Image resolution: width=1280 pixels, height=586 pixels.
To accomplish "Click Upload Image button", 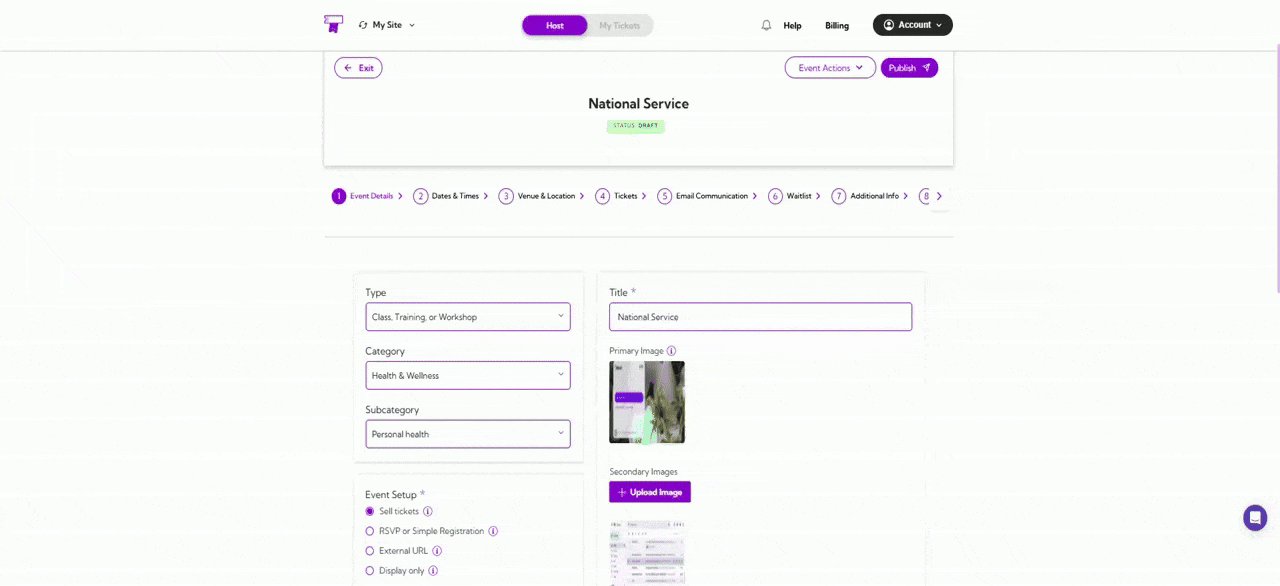I will coord(650,492).
